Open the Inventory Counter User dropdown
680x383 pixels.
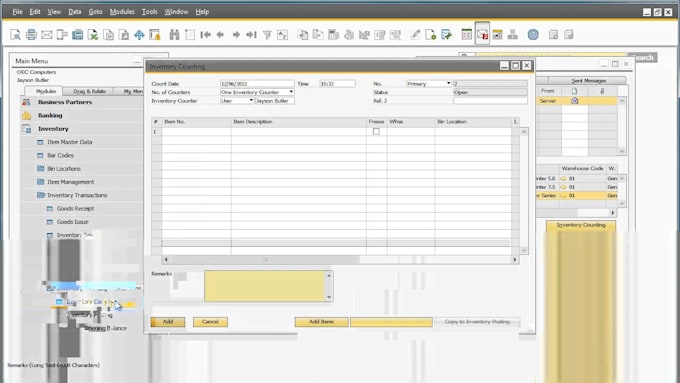(251, 101)
